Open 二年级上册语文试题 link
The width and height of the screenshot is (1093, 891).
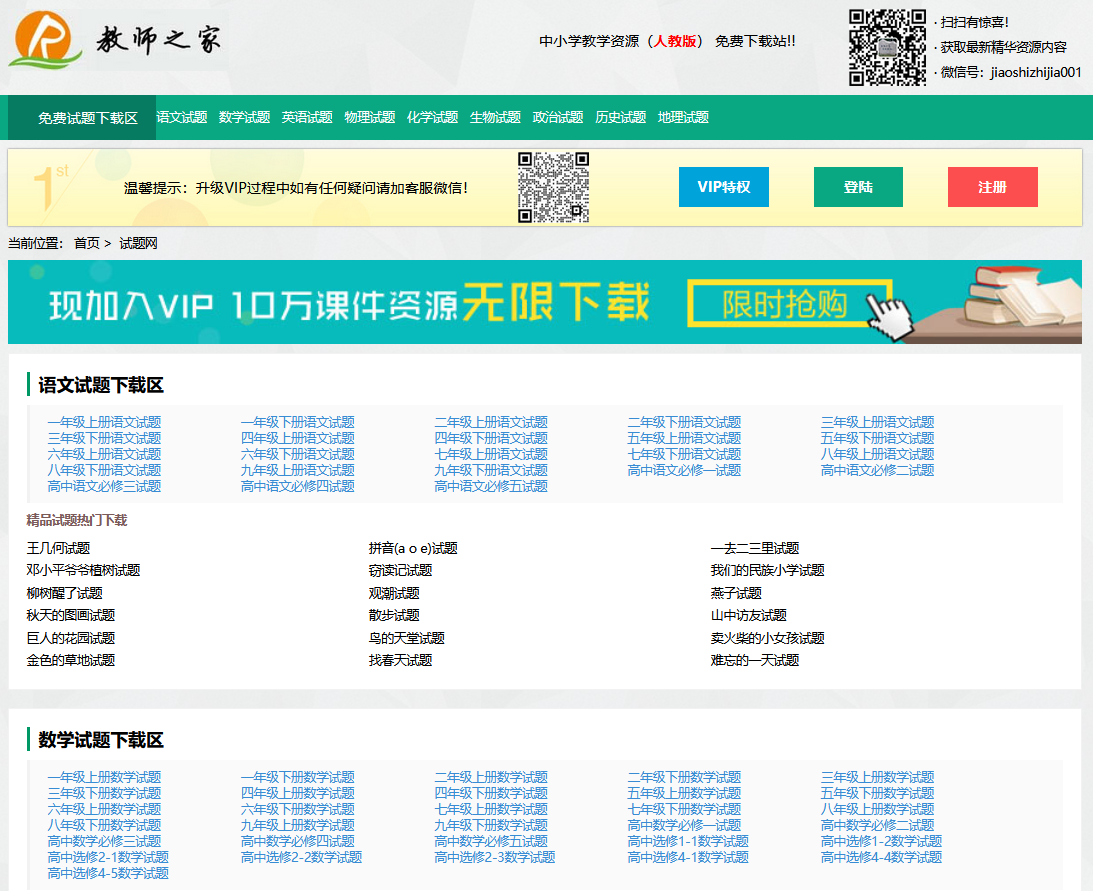491,422
